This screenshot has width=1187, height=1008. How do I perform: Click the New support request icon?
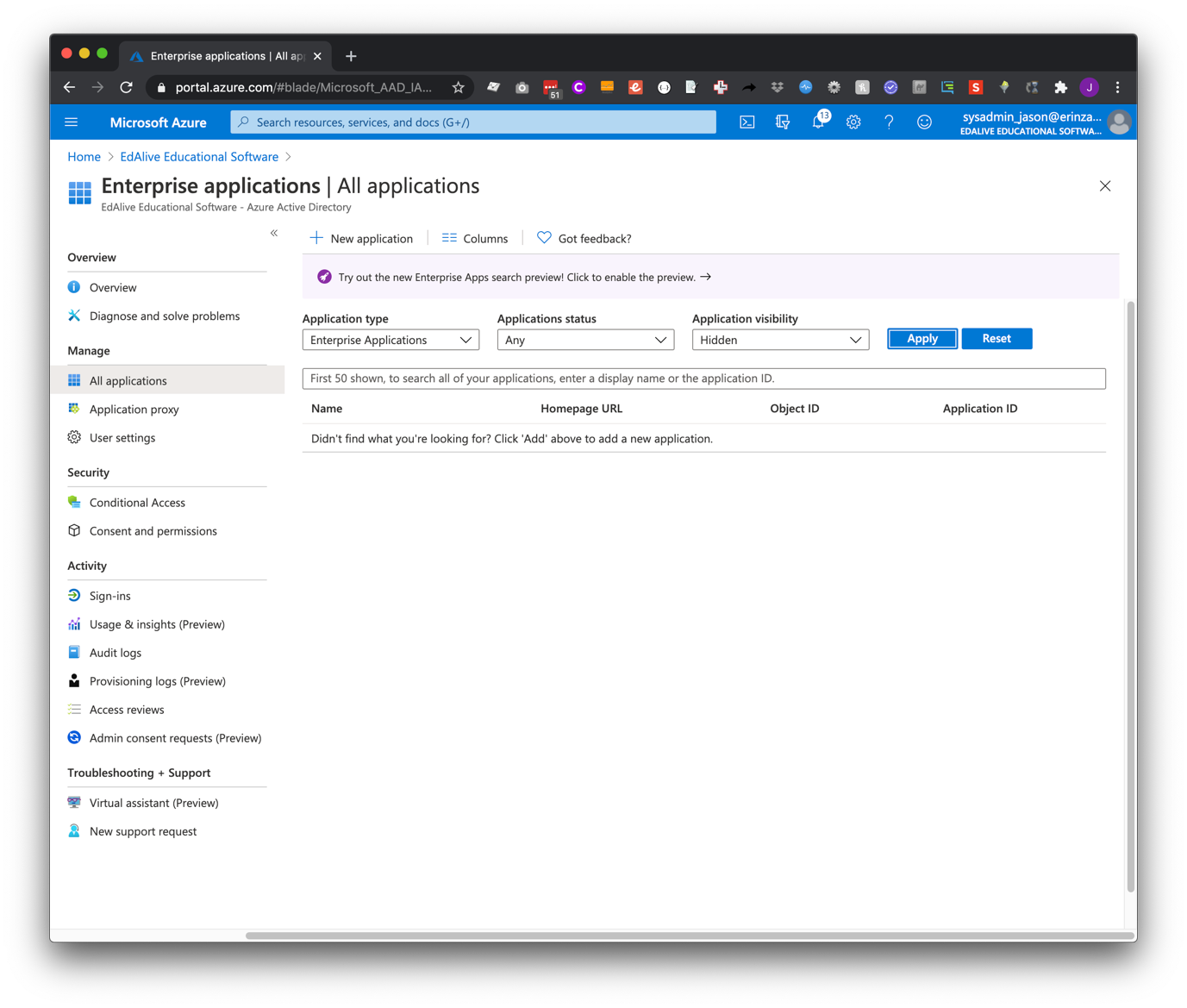pyautogui.click(x=74, y=830)
